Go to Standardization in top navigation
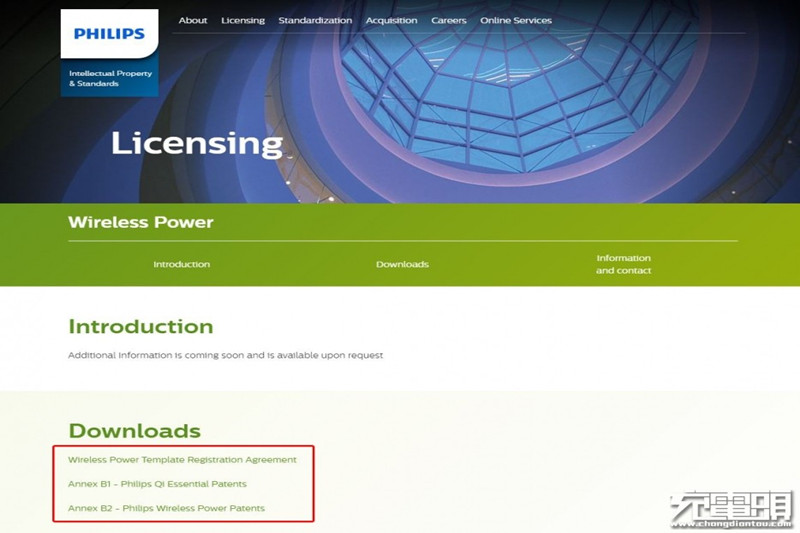This screenshot has width=800, height=533. pyautogui.click(x=315, y=20)
